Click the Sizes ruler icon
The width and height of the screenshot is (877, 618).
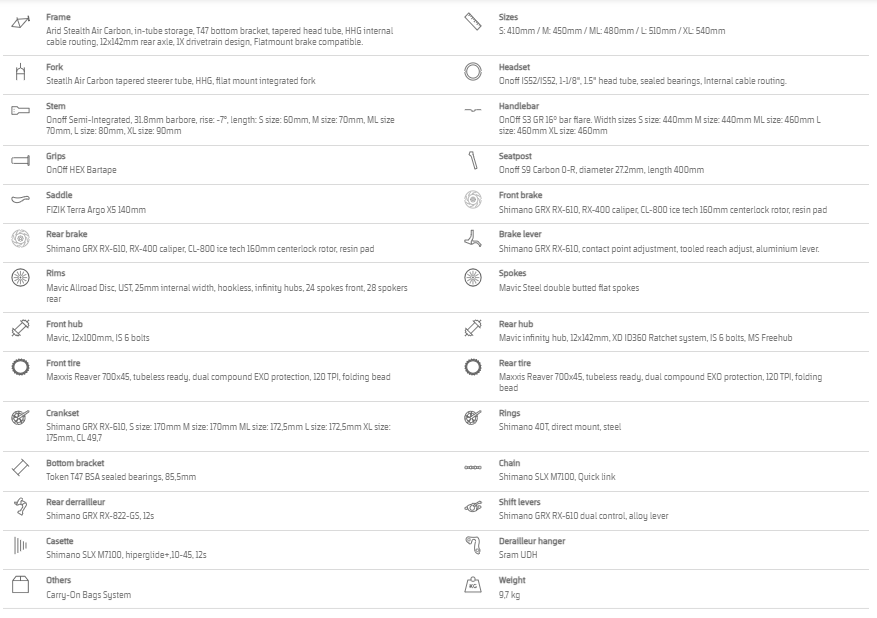click(x=473, y=22)
